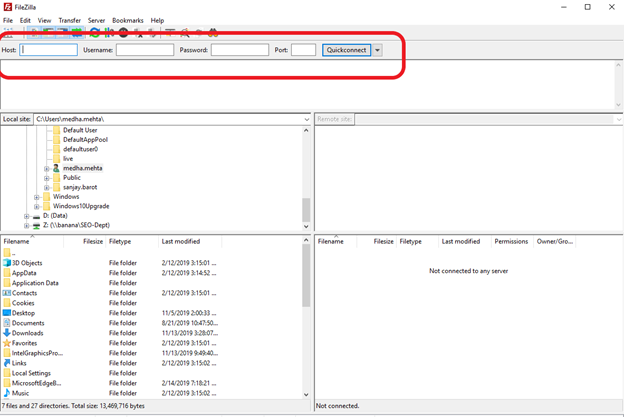Select the DefaultAppPool folder in tree
This screenshot has height=417, width=624.
85,140
